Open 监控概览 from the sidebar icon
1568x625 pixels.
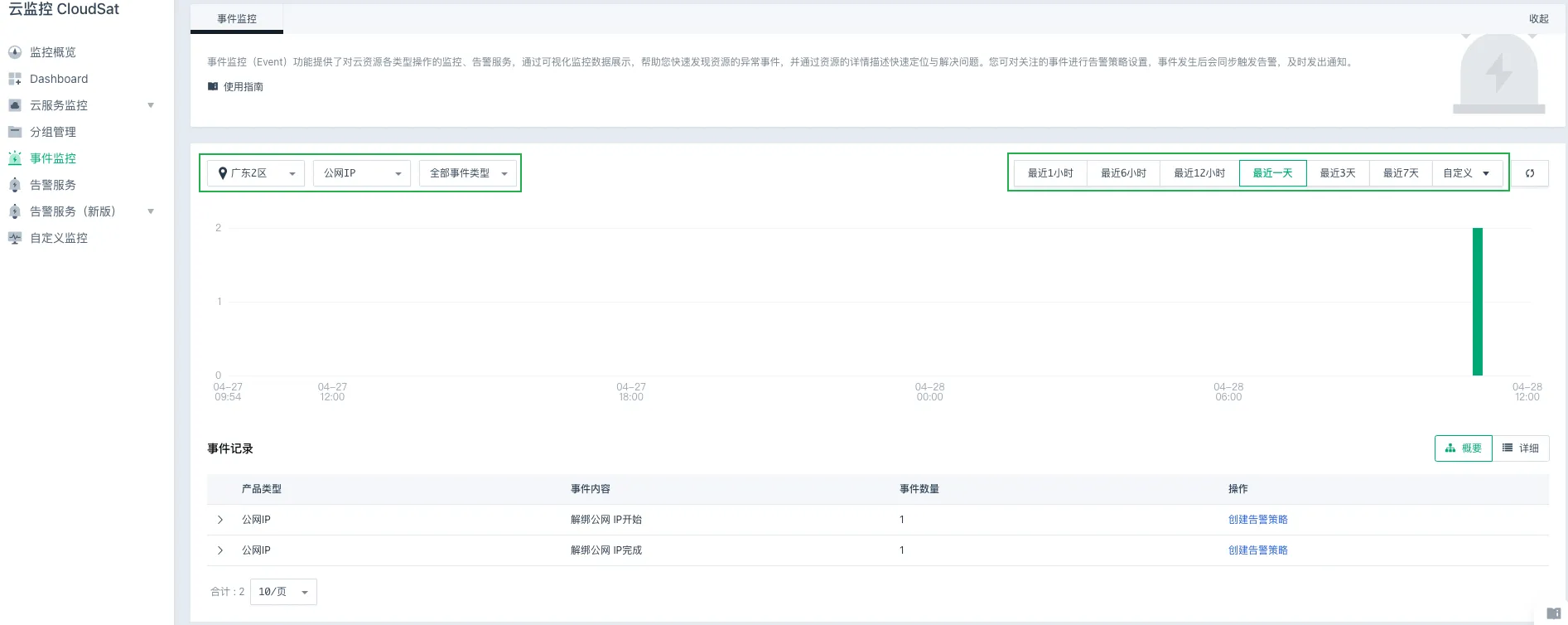click(x=15, y=52)
